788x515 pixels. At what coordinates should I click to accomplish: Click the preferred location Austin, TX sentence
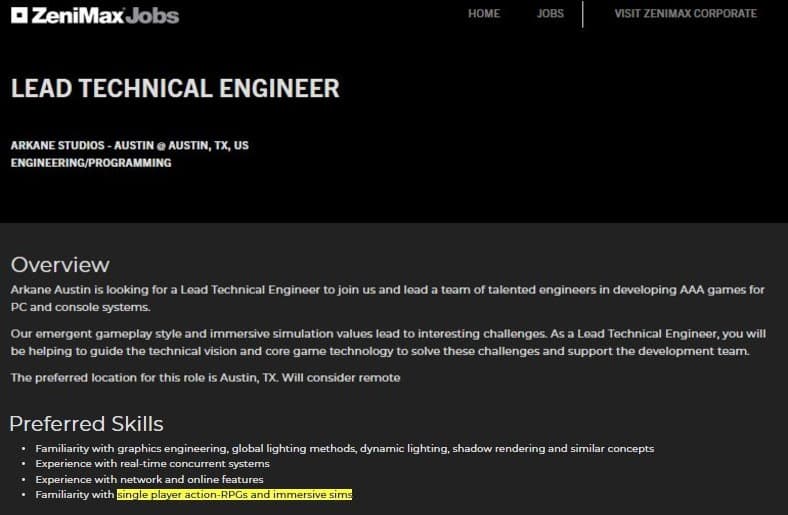[x=205, y=377]
